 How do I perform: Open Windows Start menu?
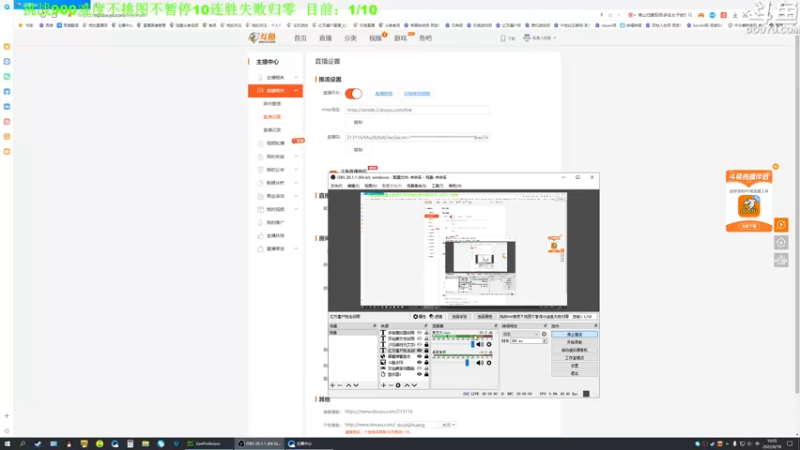7,444
